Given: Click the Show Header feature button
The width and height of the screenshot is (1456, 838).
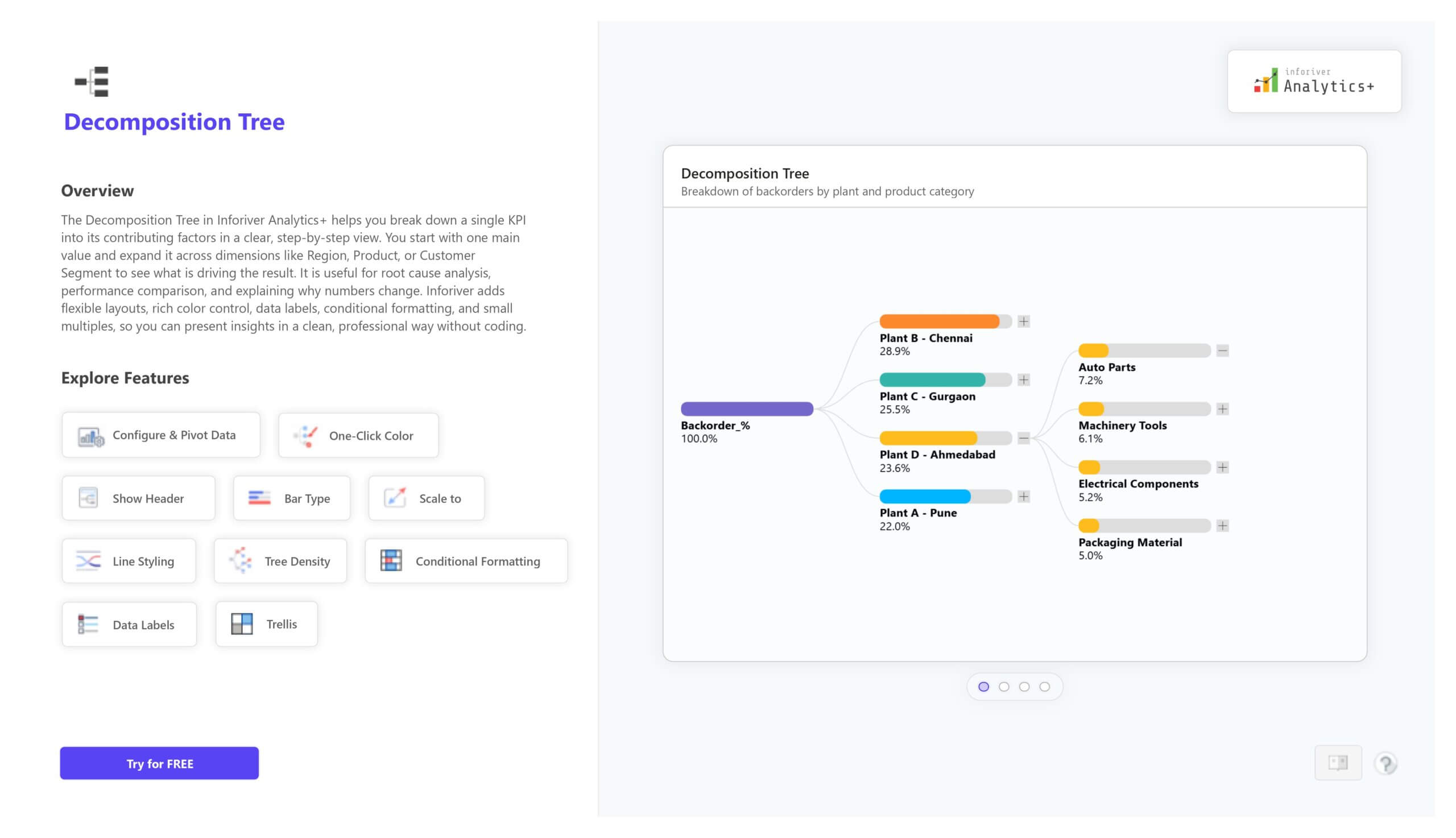Looking at the screenshot, I should (x=138, y=498).
